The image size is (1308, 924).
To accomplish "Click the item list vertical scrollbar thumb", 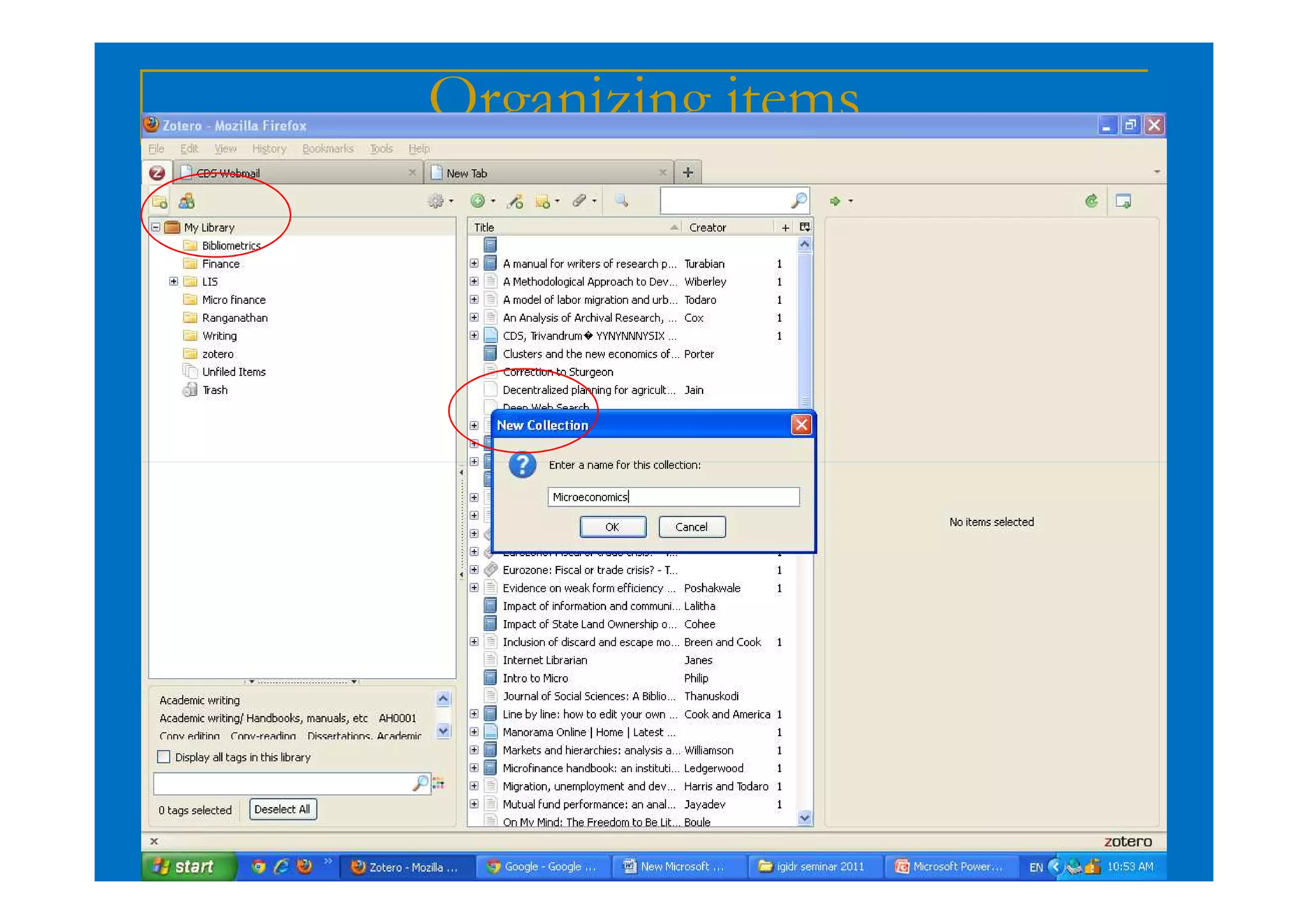I will (x=805, y=326).
